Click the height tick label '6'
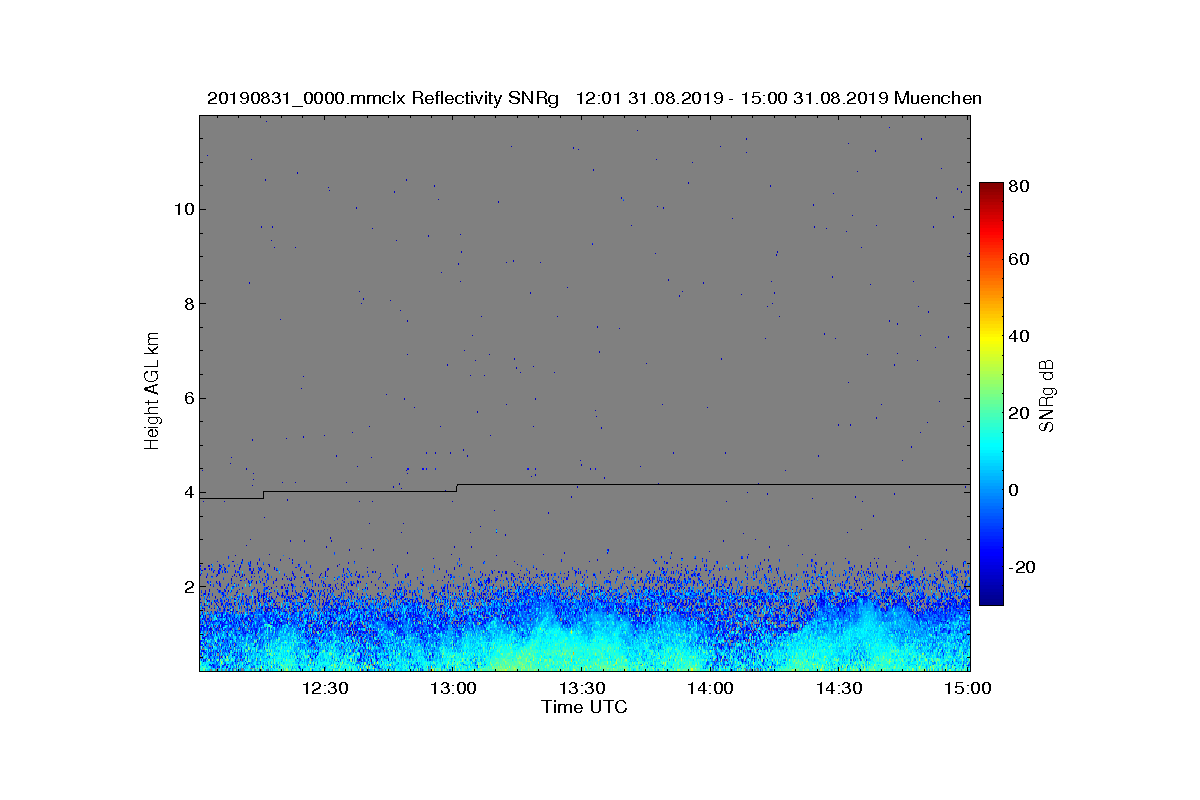This screenshot has height=800, width=1200. [188, 398]
